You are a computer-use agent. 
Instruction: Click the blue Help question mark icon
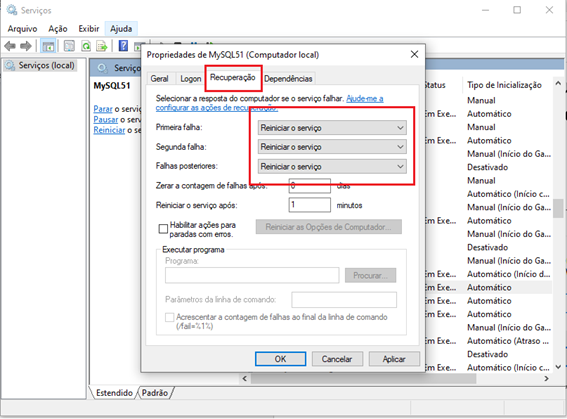click(123, 46)
